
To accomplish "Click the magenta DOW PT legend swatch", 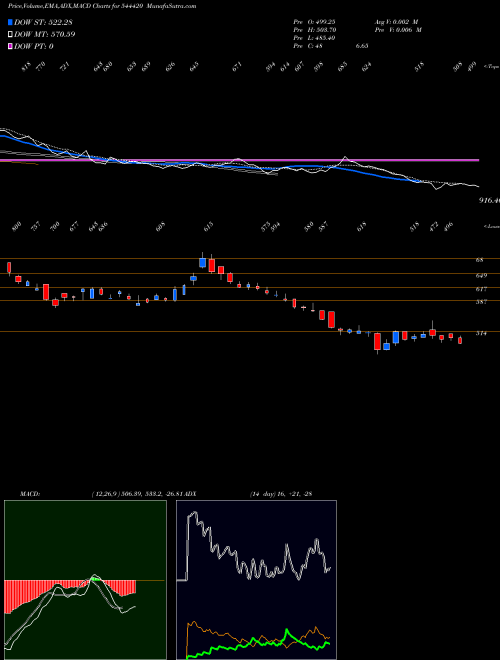I will tap(10, 46).
